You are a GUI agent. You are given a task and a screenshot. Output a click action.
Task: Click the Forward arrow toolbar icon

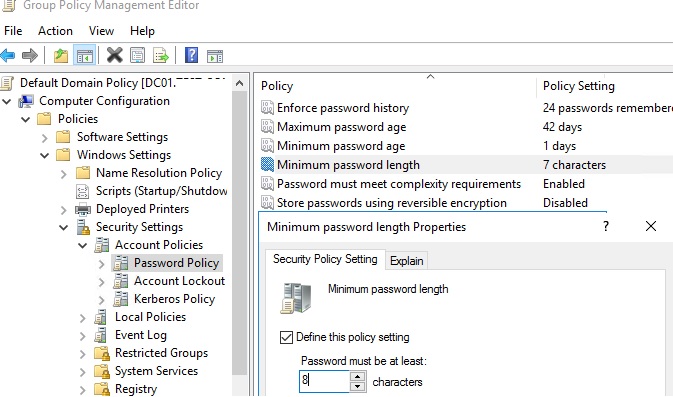[x=30, y=55]
